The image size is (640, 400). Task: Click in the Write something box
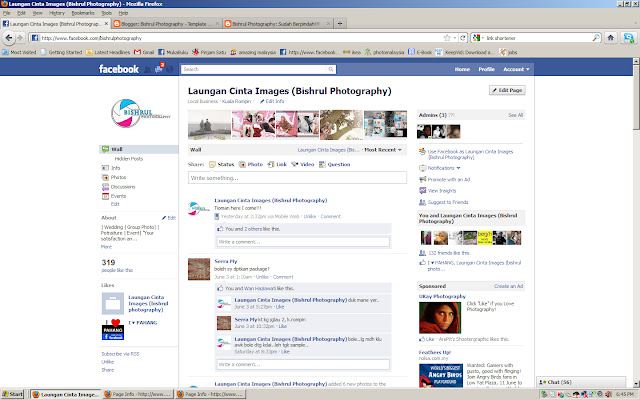click(x=297, y=178)
